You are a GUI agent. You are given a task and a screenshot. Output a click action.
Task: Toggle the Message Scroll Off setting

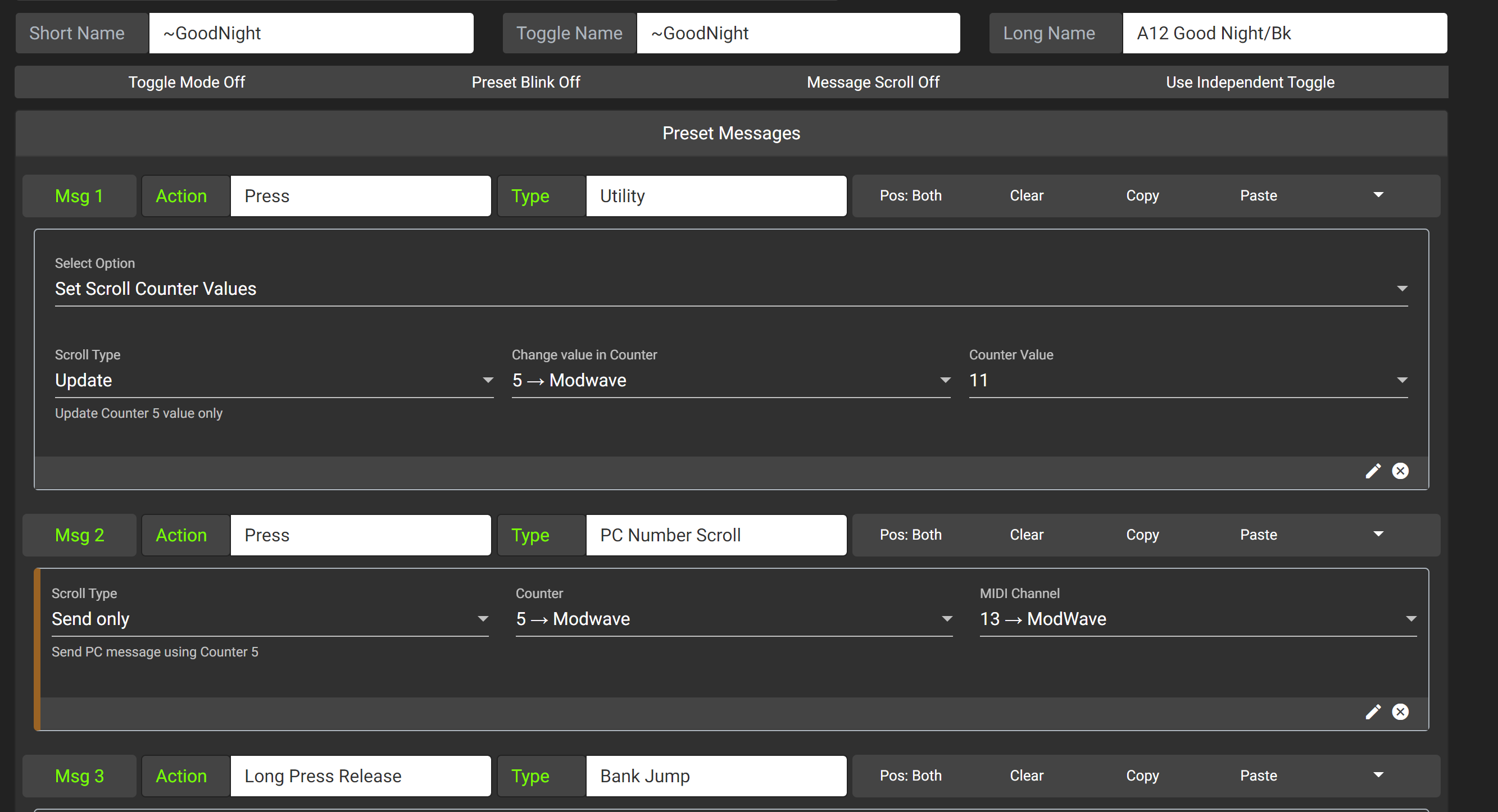tap(872, 82)
